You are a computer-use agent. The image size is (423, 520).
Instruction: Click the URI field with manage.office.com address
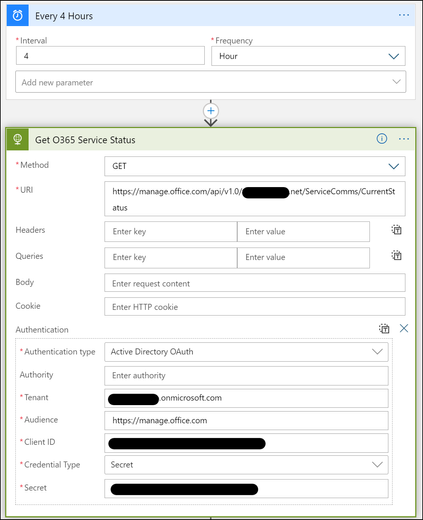click(x=255, y=199)
